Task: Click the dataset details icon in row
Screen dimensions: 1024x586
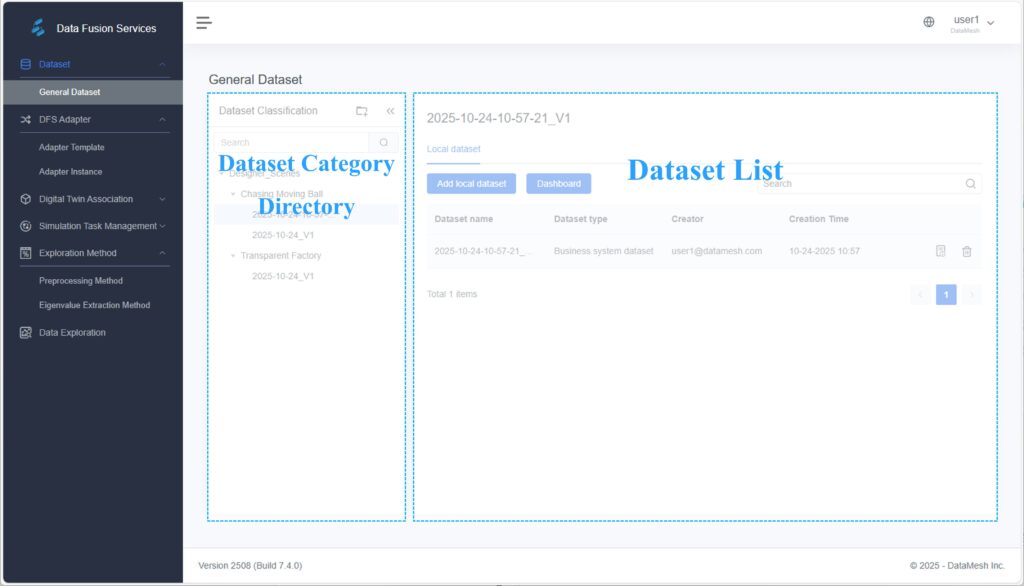Action: click(940, 251)
